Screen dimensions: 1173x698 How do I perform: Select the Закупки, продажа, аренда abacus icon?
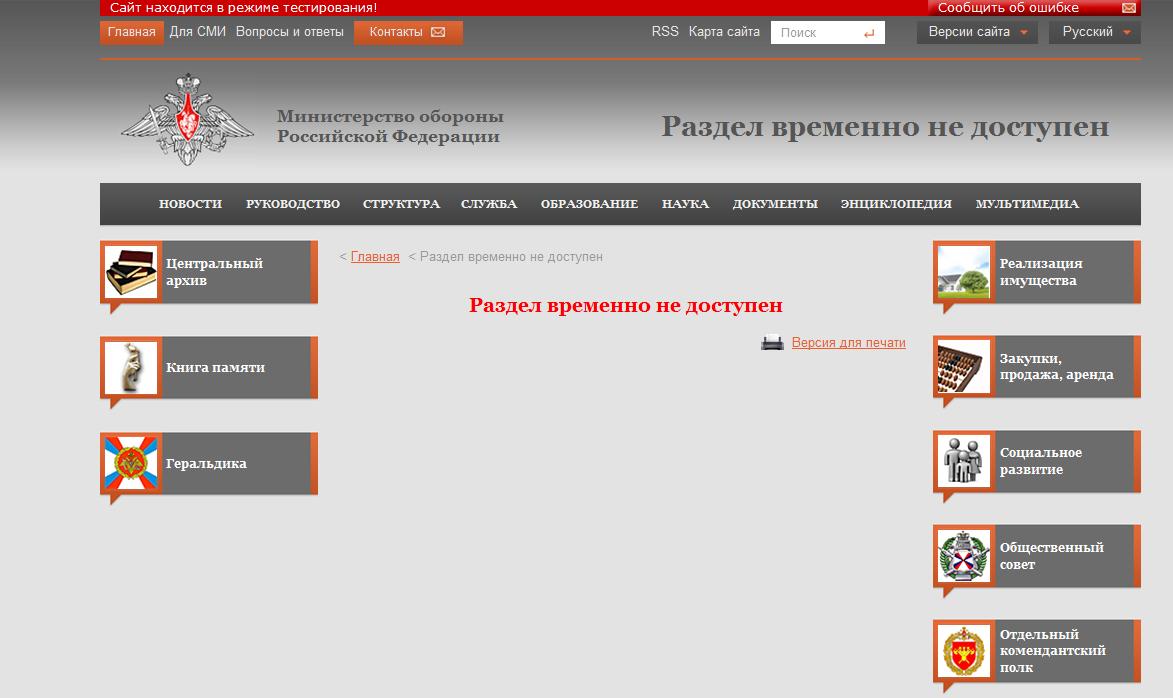(964, 367)
